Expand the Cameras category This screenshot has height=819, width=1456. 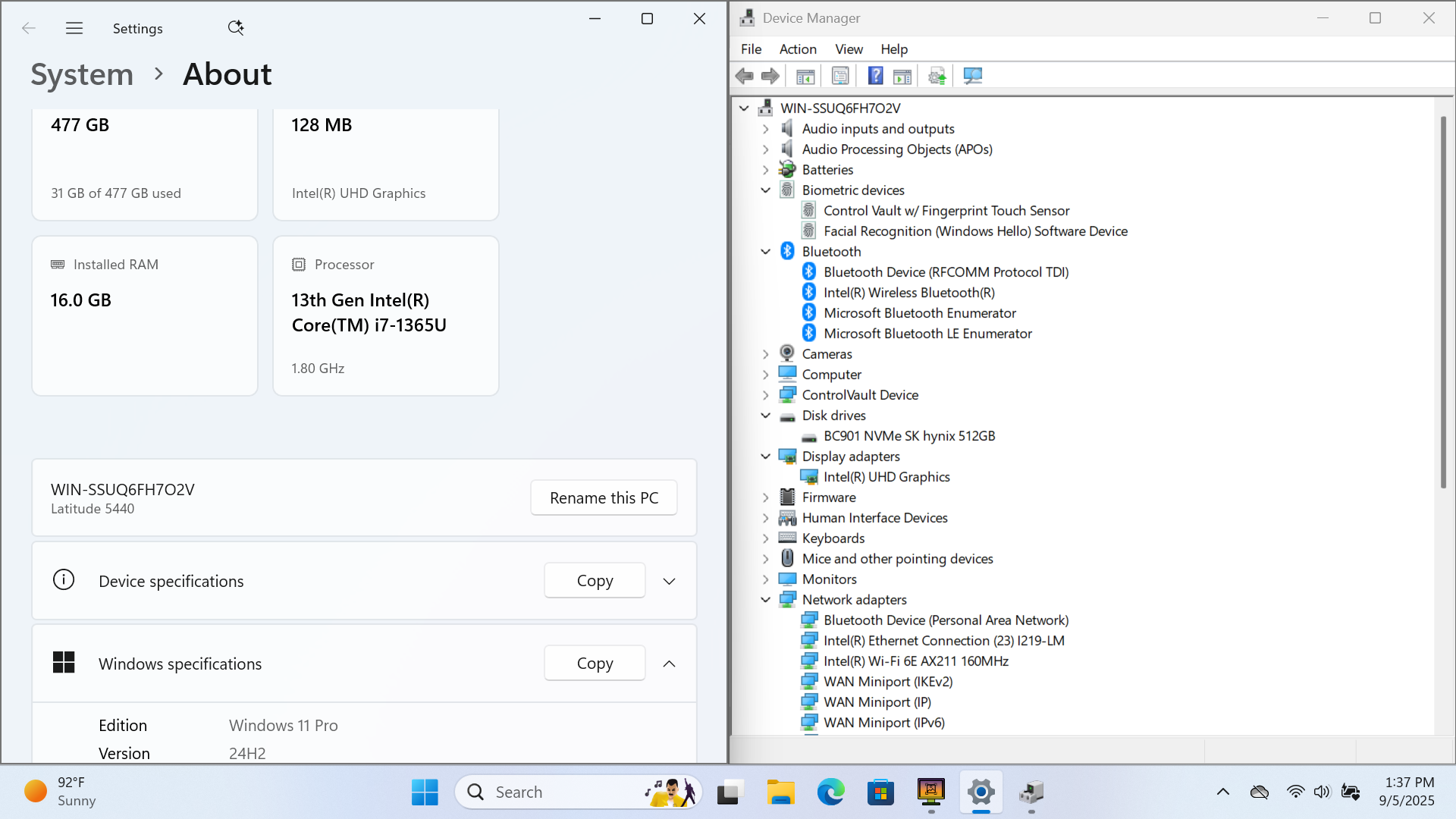(x=766, y=354)
